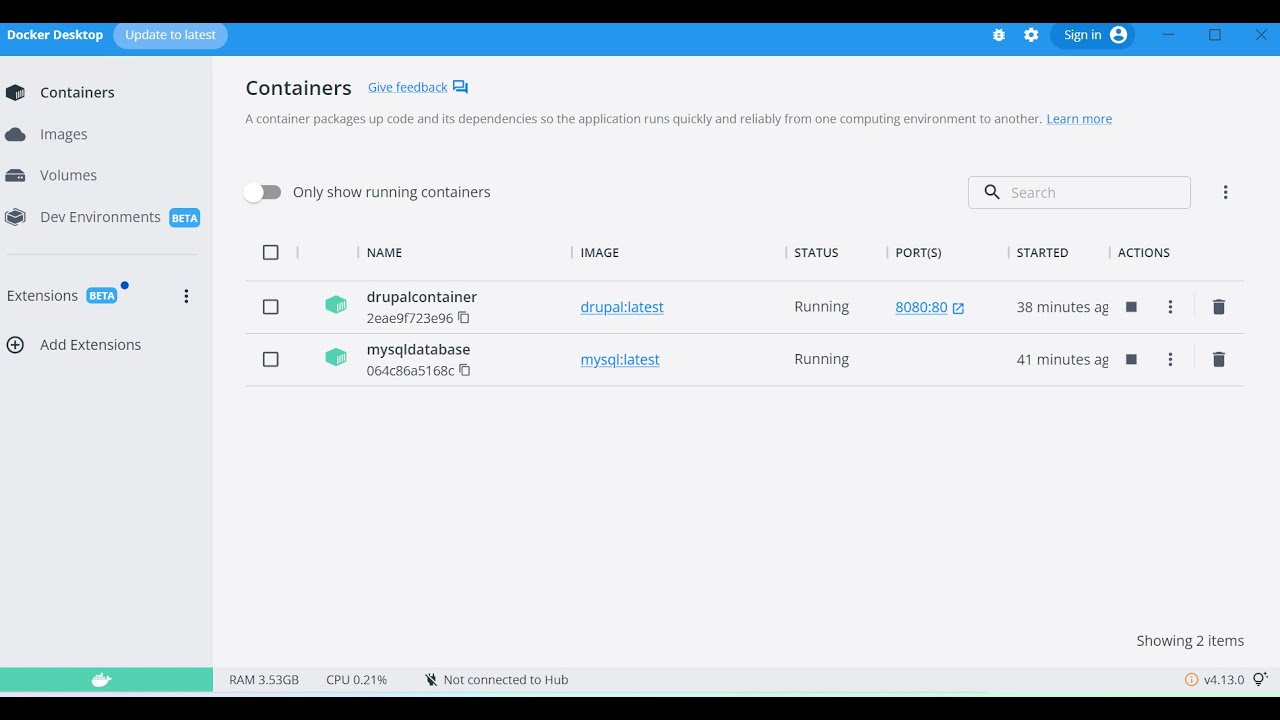Click CPU 0.21% status entry
This screenshot has width=1280, height=720.
point(356,680)
